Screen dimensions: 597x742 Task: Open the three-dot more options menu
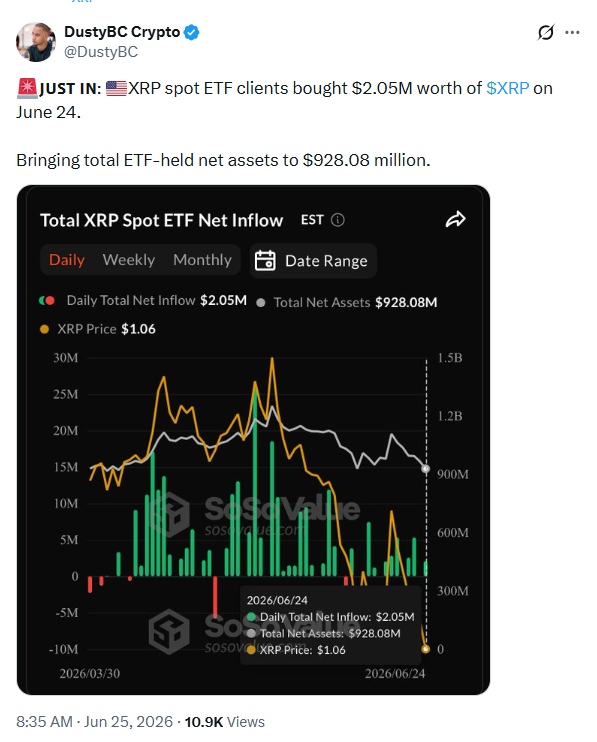click(x=572, y=32)
